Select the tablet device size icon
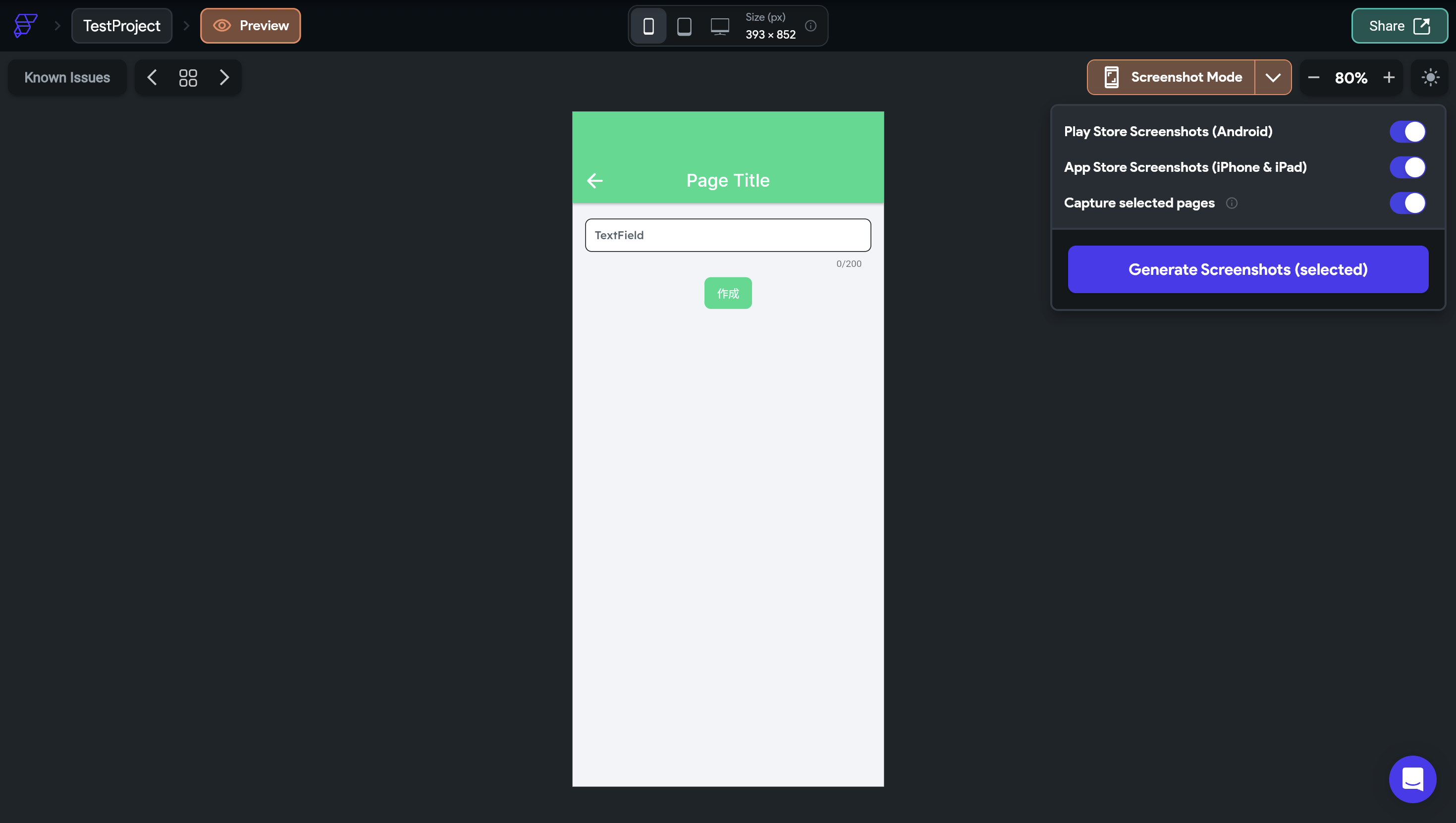This screenshot has height=823, width=1456. tap(684, 26)
